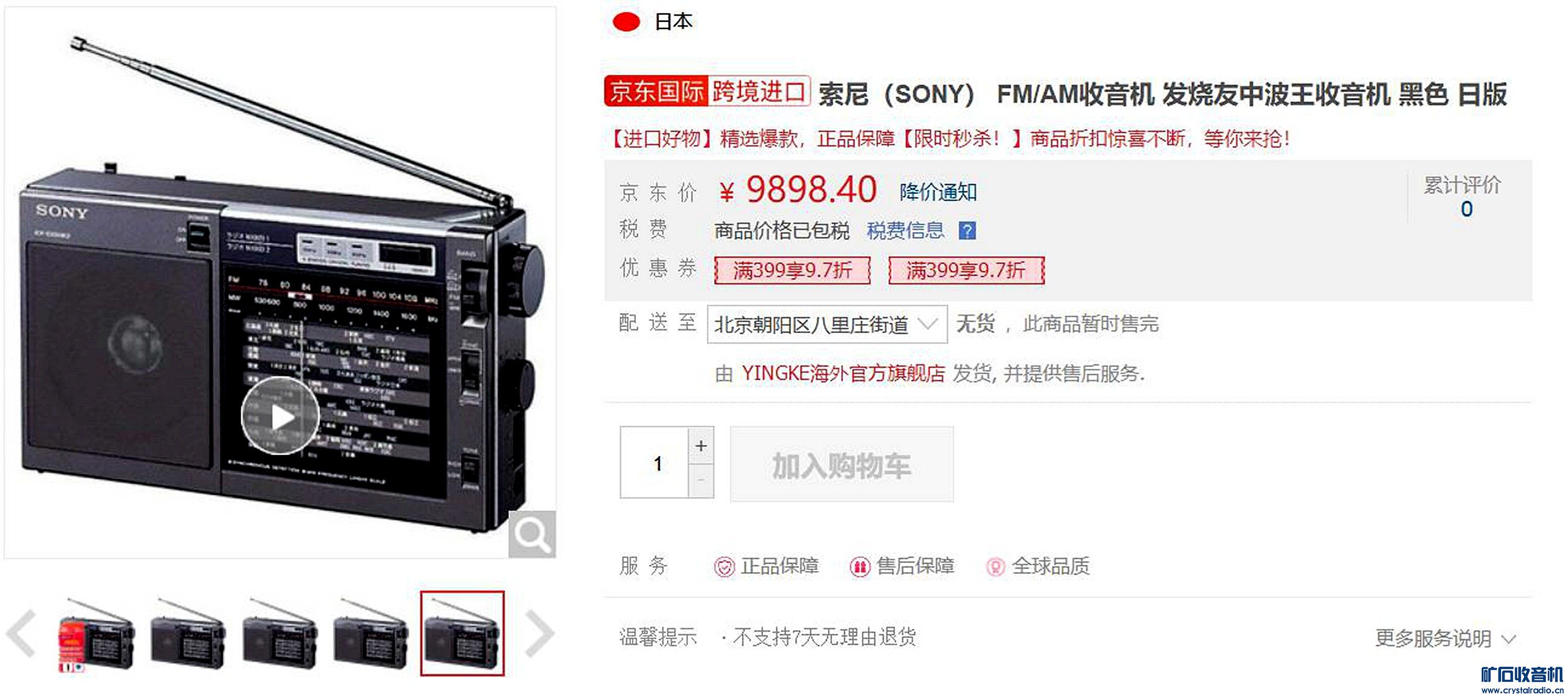Click the 降价通知 price alert link
Viewport: 1568px width, 697px height.
[938, 192]
